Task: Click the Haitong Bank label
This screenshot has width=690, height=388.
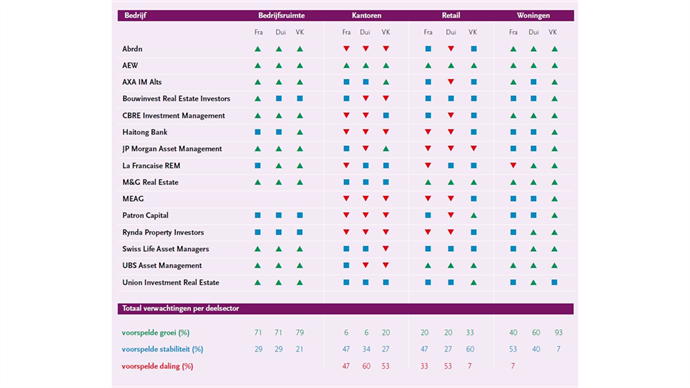Action: 145,132
